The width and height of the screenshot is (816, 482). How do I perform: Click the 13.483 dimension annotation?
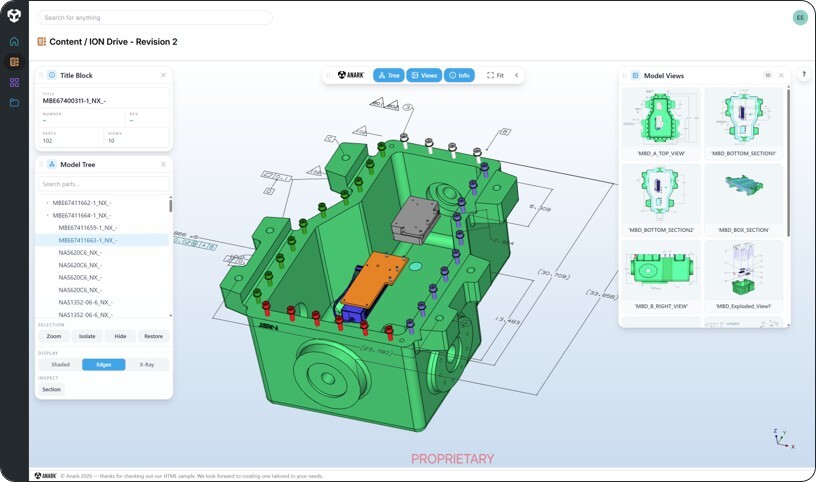(x=507, y=320)
